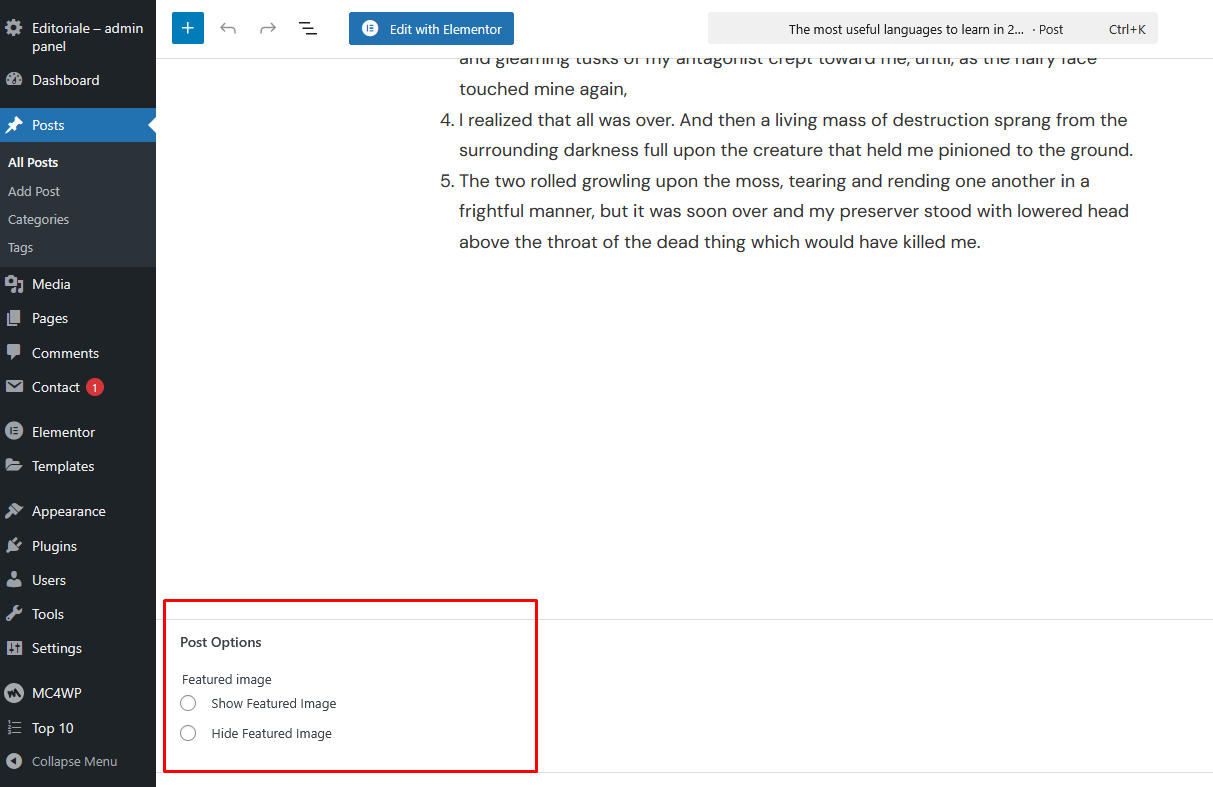Open the post title command palette bar
This screenshot has height=787, width=1213.
coord(931,29)
